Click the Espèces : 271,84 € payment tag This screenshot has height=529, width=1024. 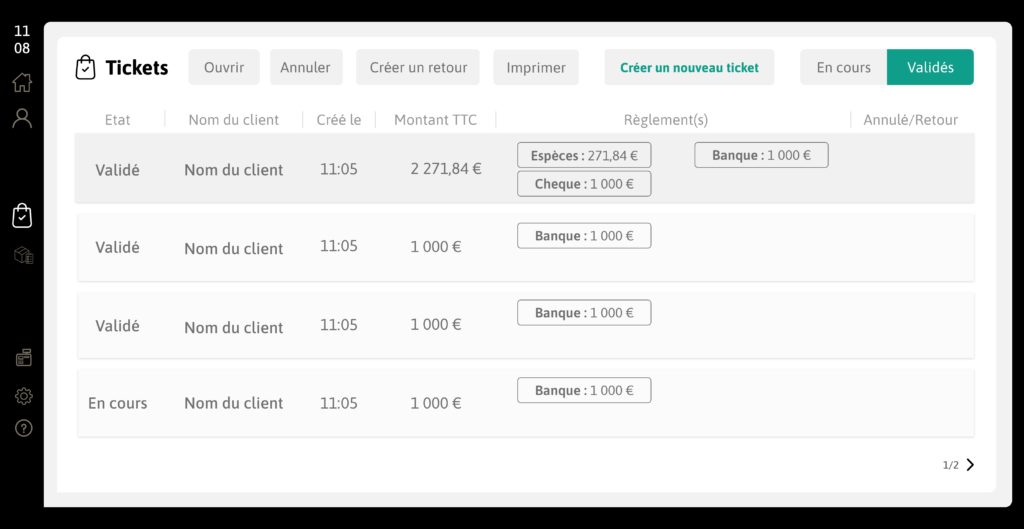[584, 155]
